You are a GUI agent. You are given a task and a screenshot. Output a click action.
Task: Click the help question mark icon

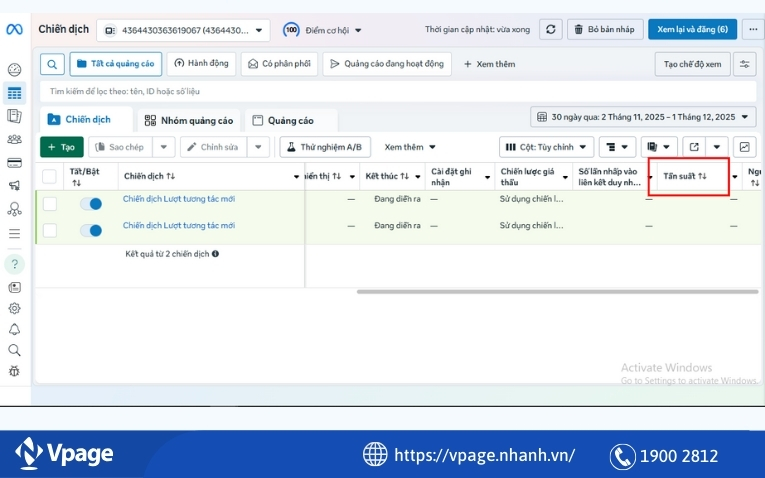point(14,264)
